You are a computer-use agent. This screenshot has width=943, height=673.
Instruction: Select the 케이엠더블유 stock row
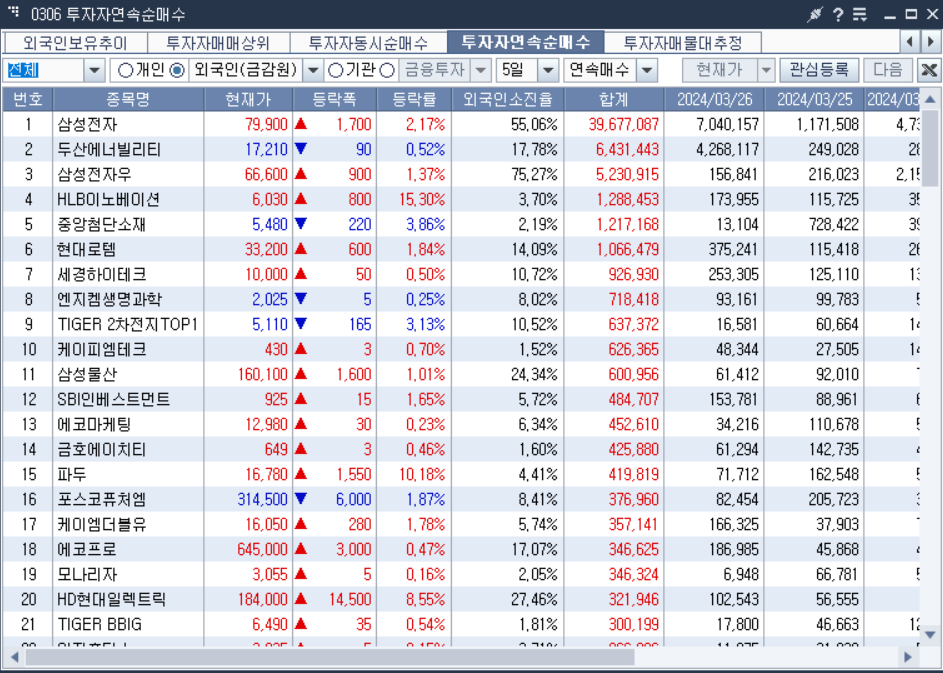click(x=461, y=524)
